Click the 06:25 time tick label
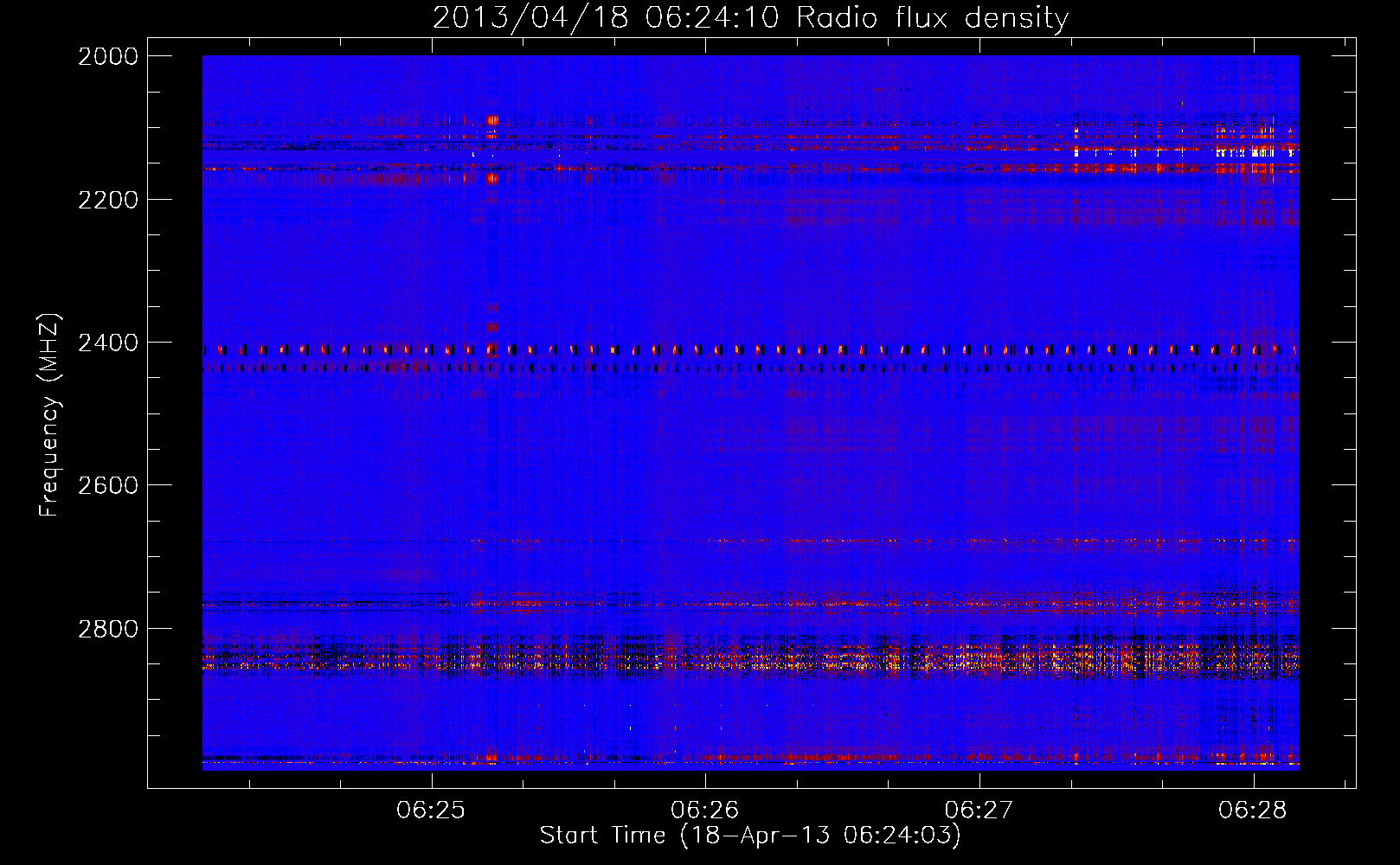This screenshot has height=865, width=1400. point(431,810)
